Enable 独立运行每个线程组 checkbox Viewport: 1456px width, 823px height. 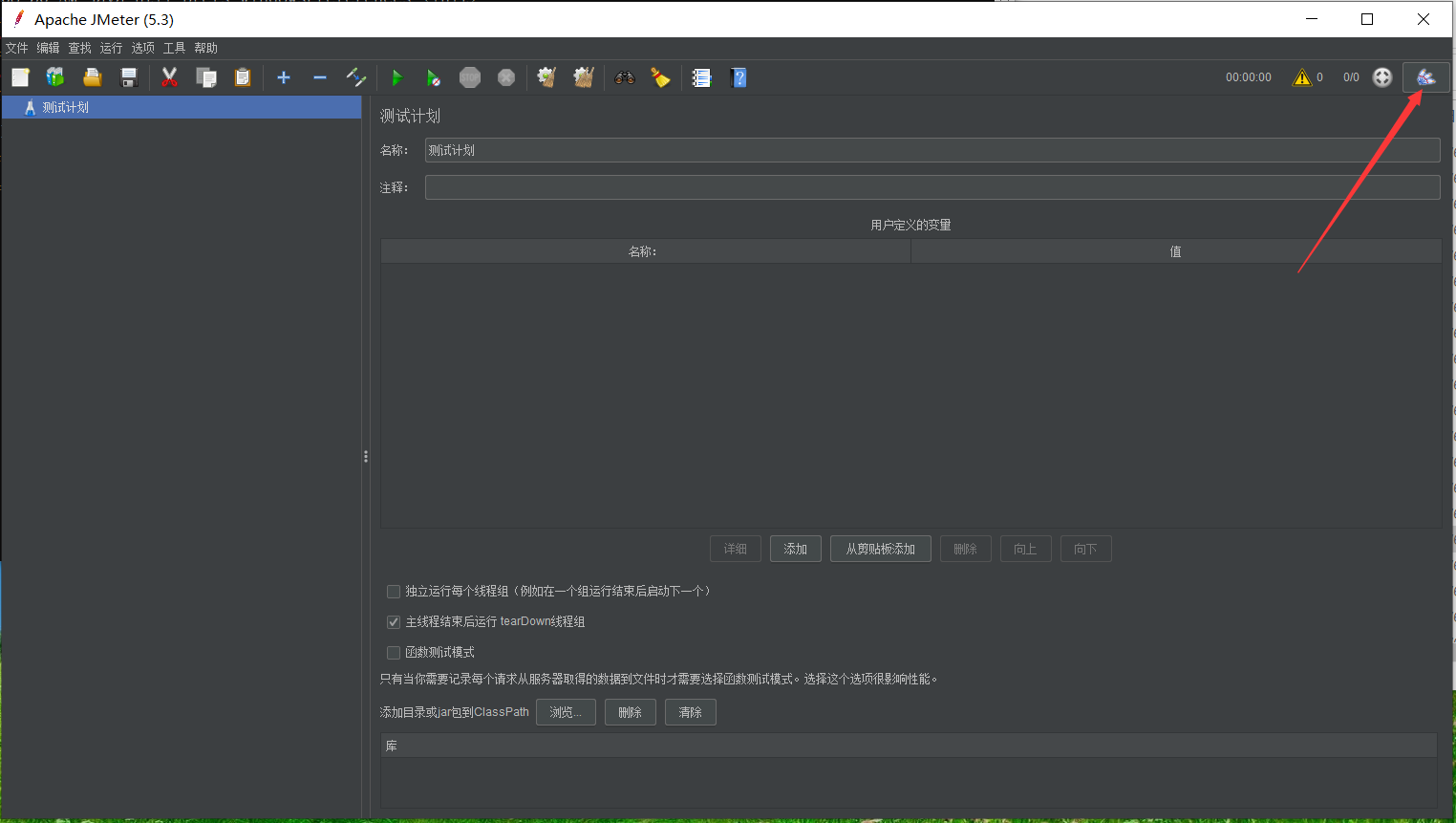[394, 592]
